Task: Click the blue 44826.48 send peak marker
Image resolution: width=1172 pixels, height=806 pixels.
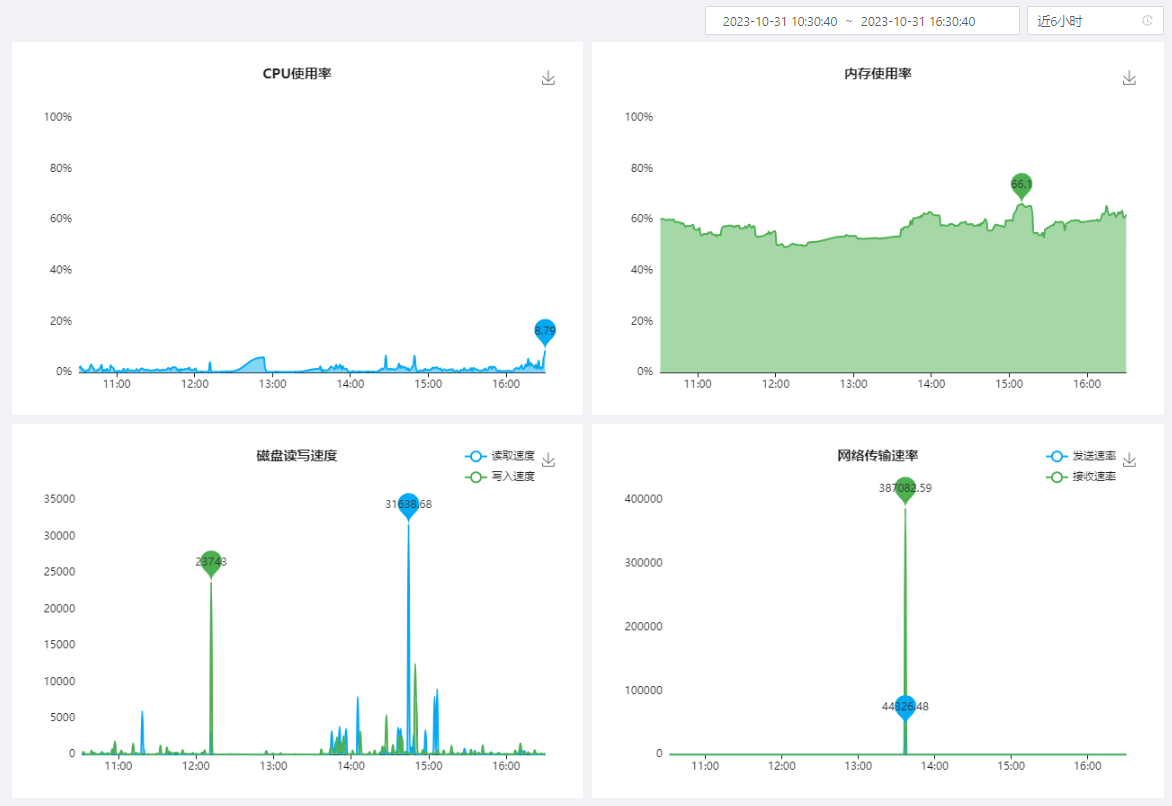Action: point(905,706)
